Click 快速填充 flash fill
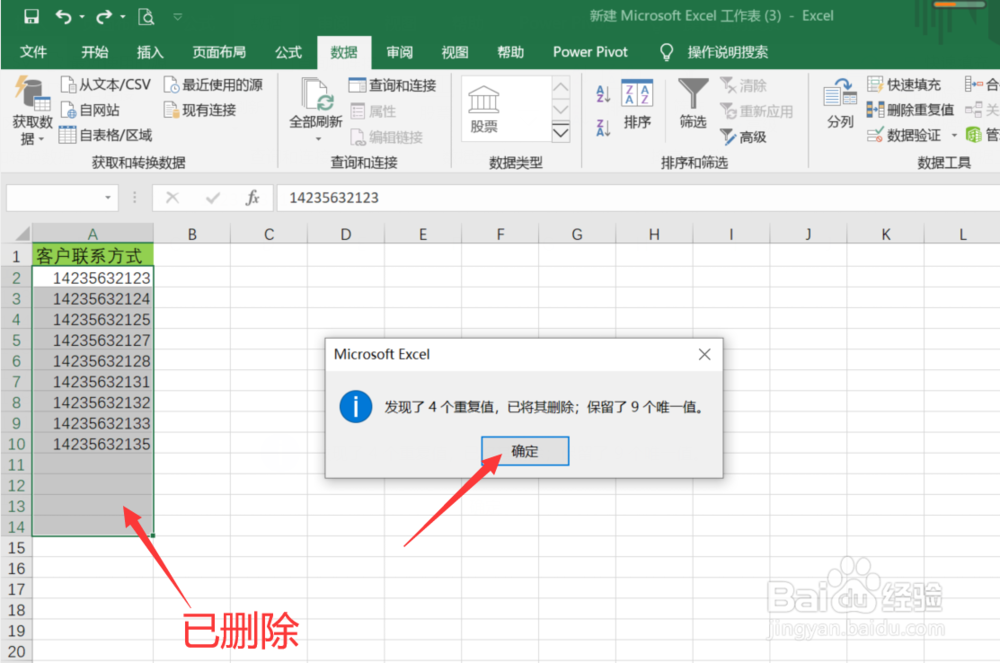The height and width of the screenshot is (663, 1000). pyautogui.click(x=904, y=84)
